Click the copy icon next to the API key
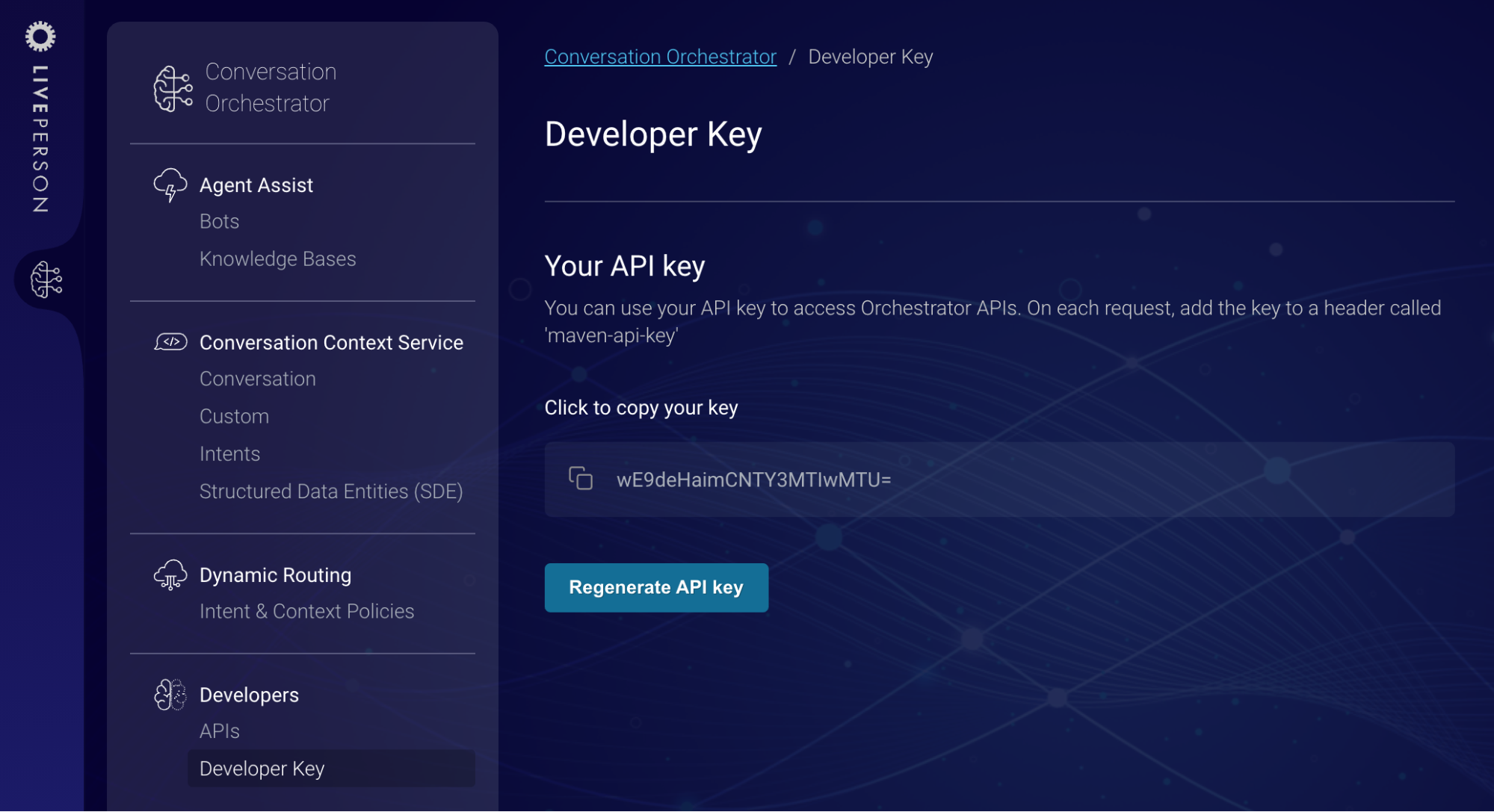 click(580, 478)
